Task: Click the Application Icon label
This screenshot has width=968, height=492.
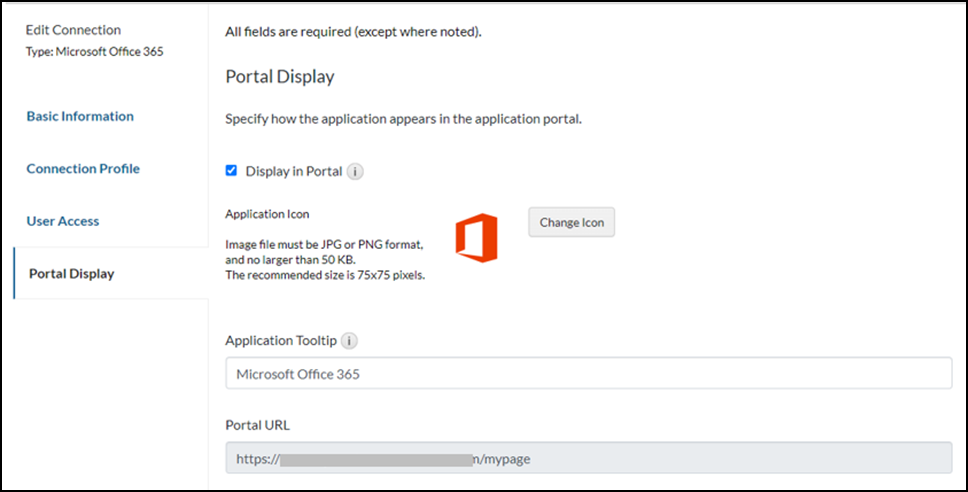Action: click(267, 214)
